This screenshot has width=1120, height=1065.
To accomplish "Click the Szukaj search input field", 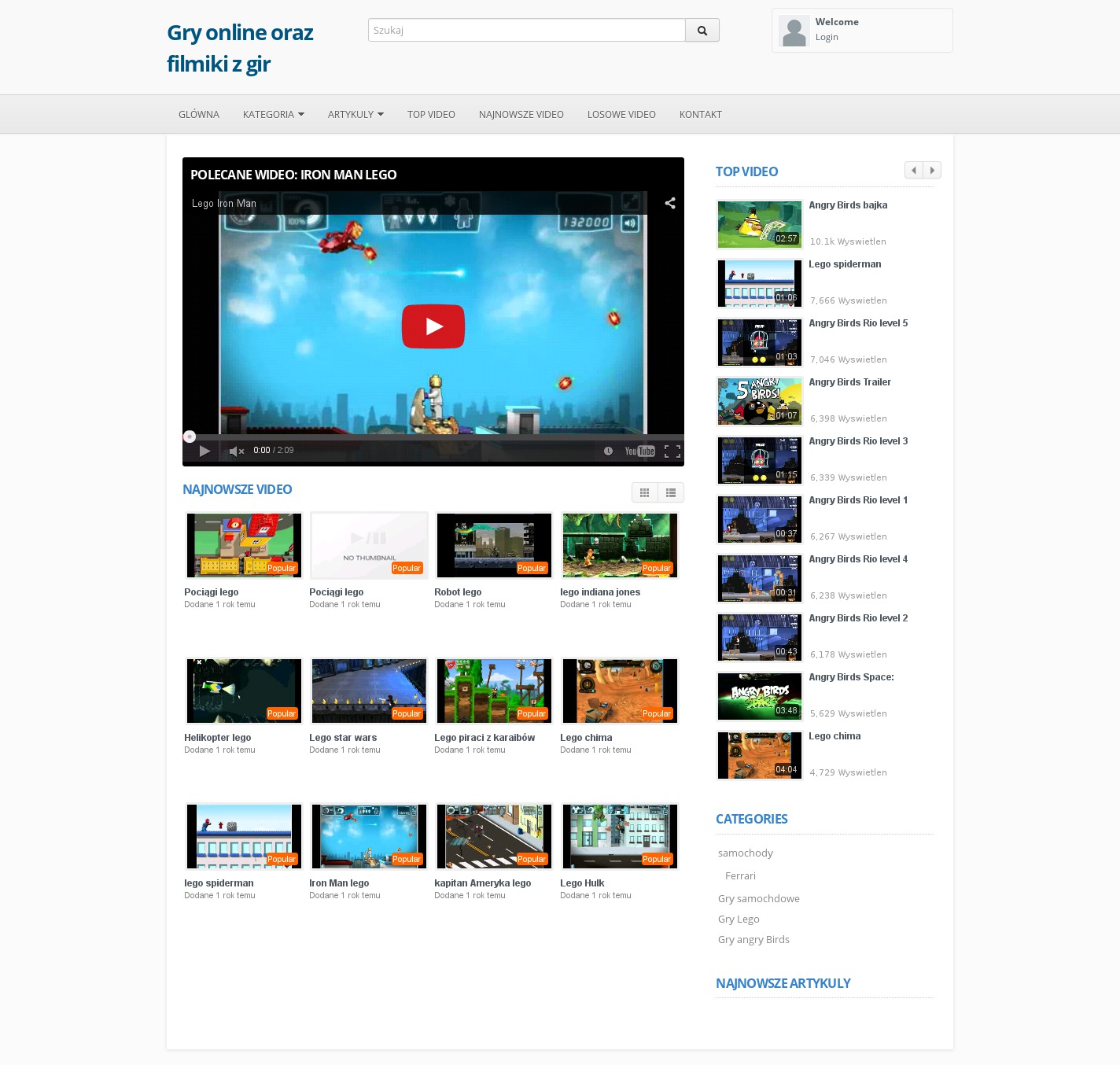I will click(526, 31).
